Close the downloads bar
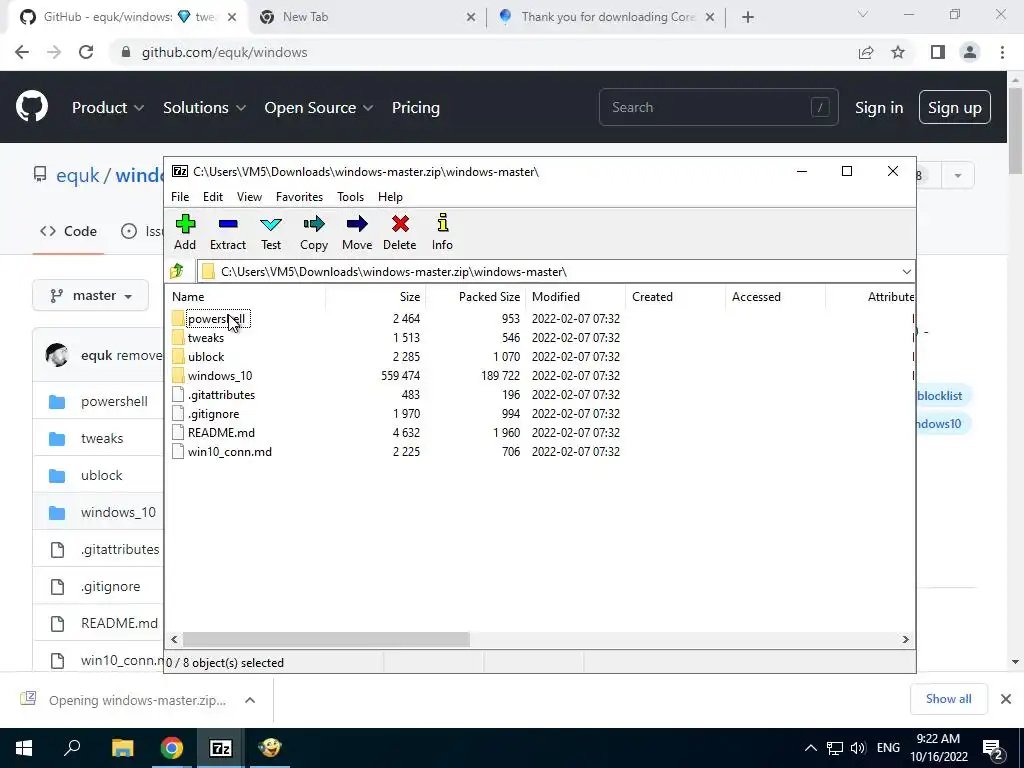 [x=1006, y=699]
